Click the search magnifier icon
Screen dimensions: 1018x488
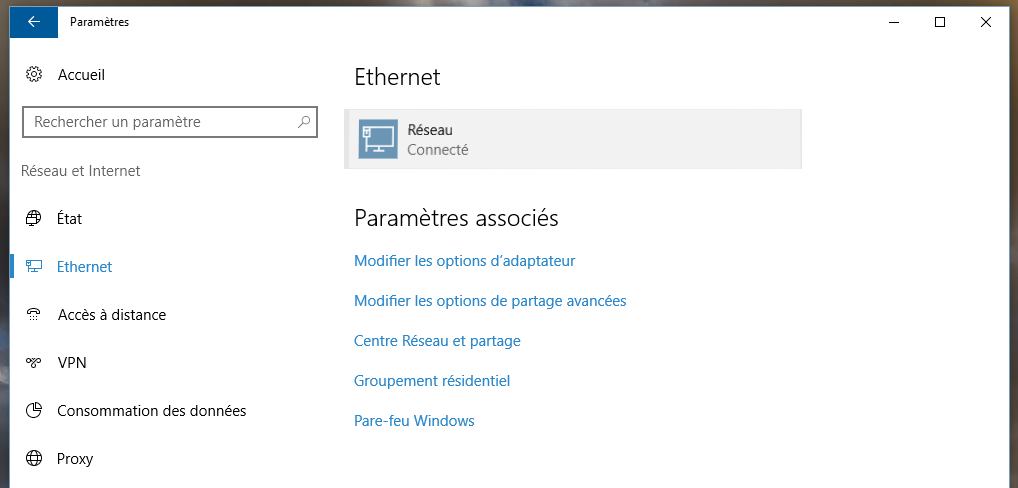304,122
